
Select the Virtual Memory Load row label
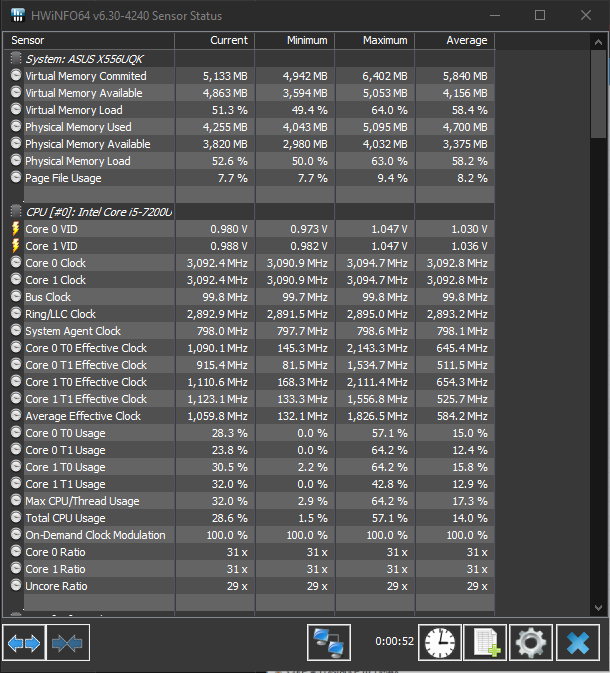click(x=74, y=110)
